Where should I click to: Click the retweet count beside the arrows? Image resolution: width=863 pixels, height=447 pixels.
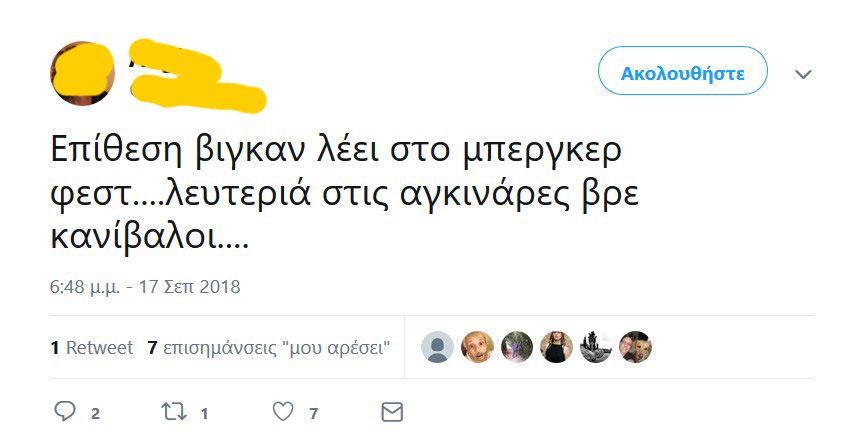coord(204,413)
